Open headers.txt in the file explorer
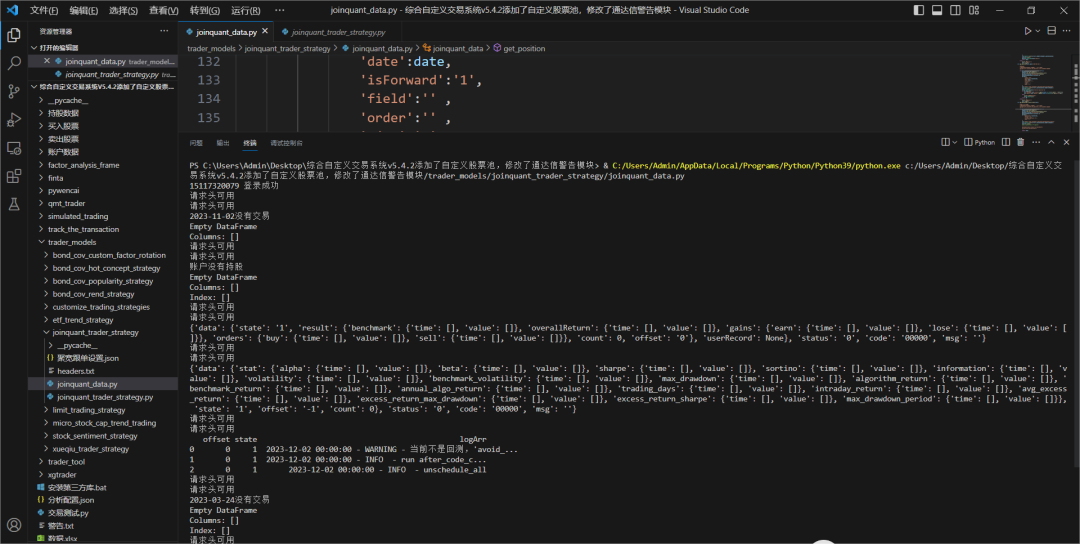Image resolution: width=1080 pixels, height=544 pixels. (x=75, y=371)
